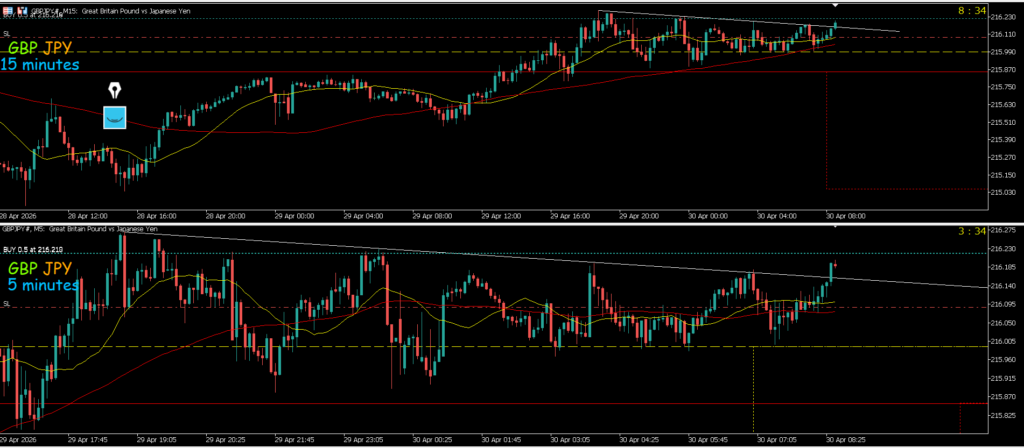Click the 30 Apr 08:25 label on M5 time axis
The image size is (1024, 448).
[847, 438]
